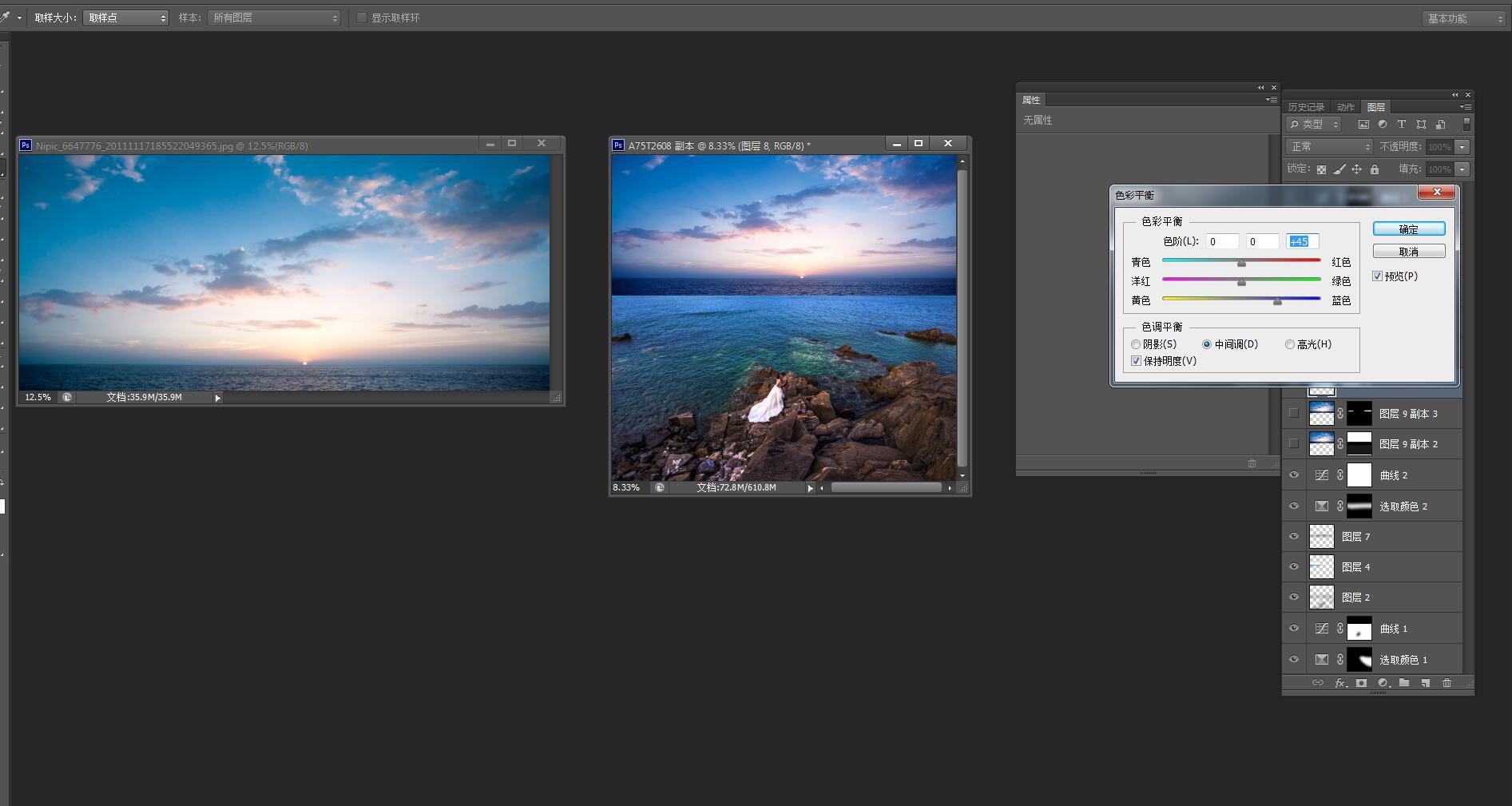
Task: Click the add layer mask icon
Action: pyautogui.click(x=1362, y=683)
